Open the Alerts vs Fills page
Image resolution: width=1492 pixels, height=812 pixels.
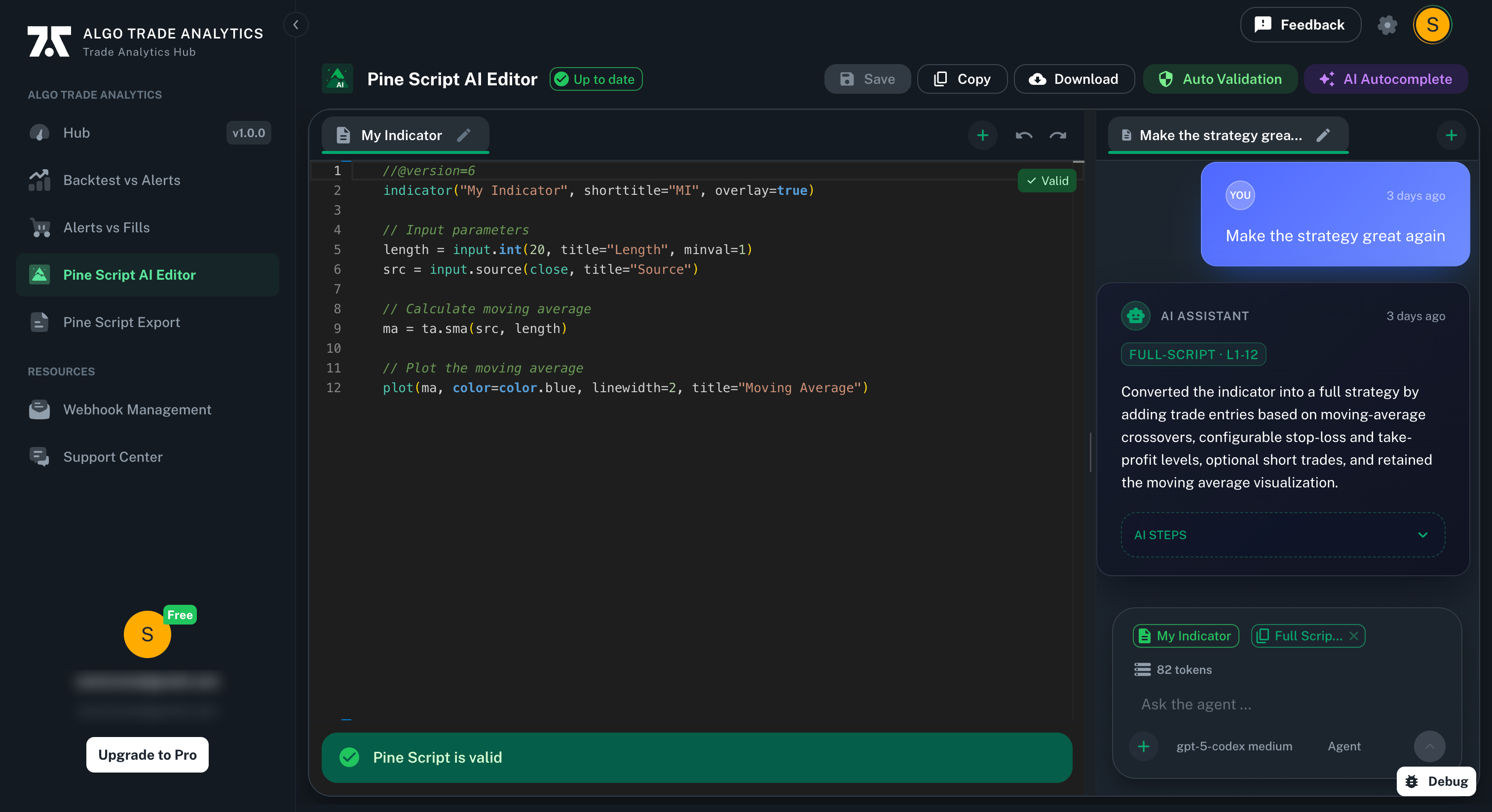[107, 227]
